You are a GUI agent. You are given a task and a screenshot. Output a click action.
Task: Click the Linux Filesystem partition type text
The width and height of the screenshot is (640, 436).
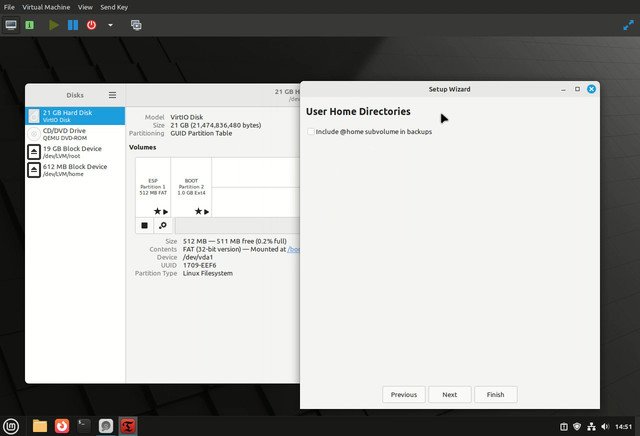coord(208,273)
